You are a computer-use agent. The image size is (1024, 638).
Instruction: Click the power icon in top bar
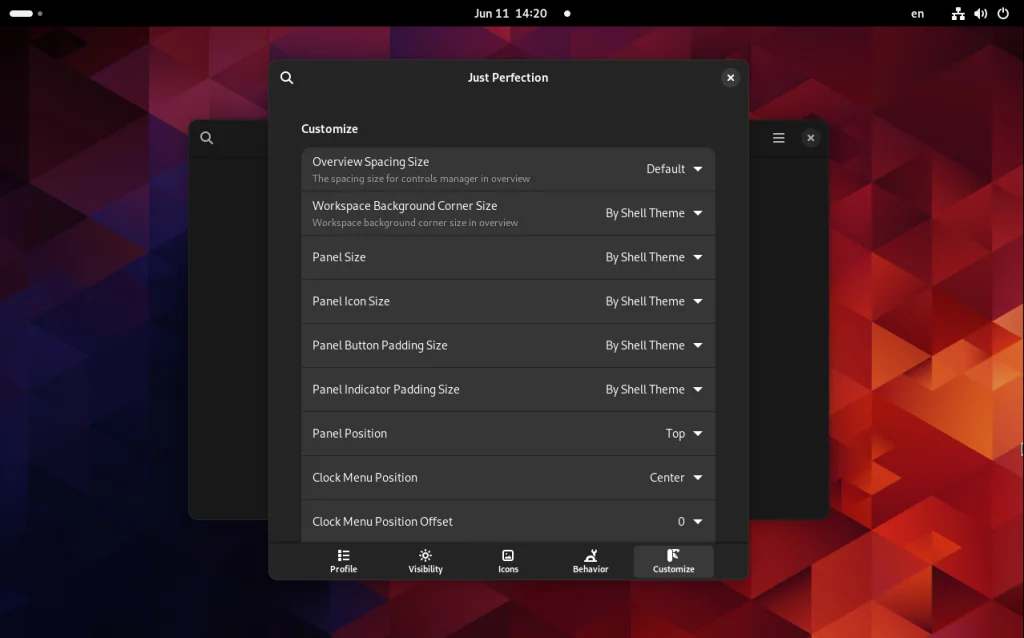(x=1002, y=14)
